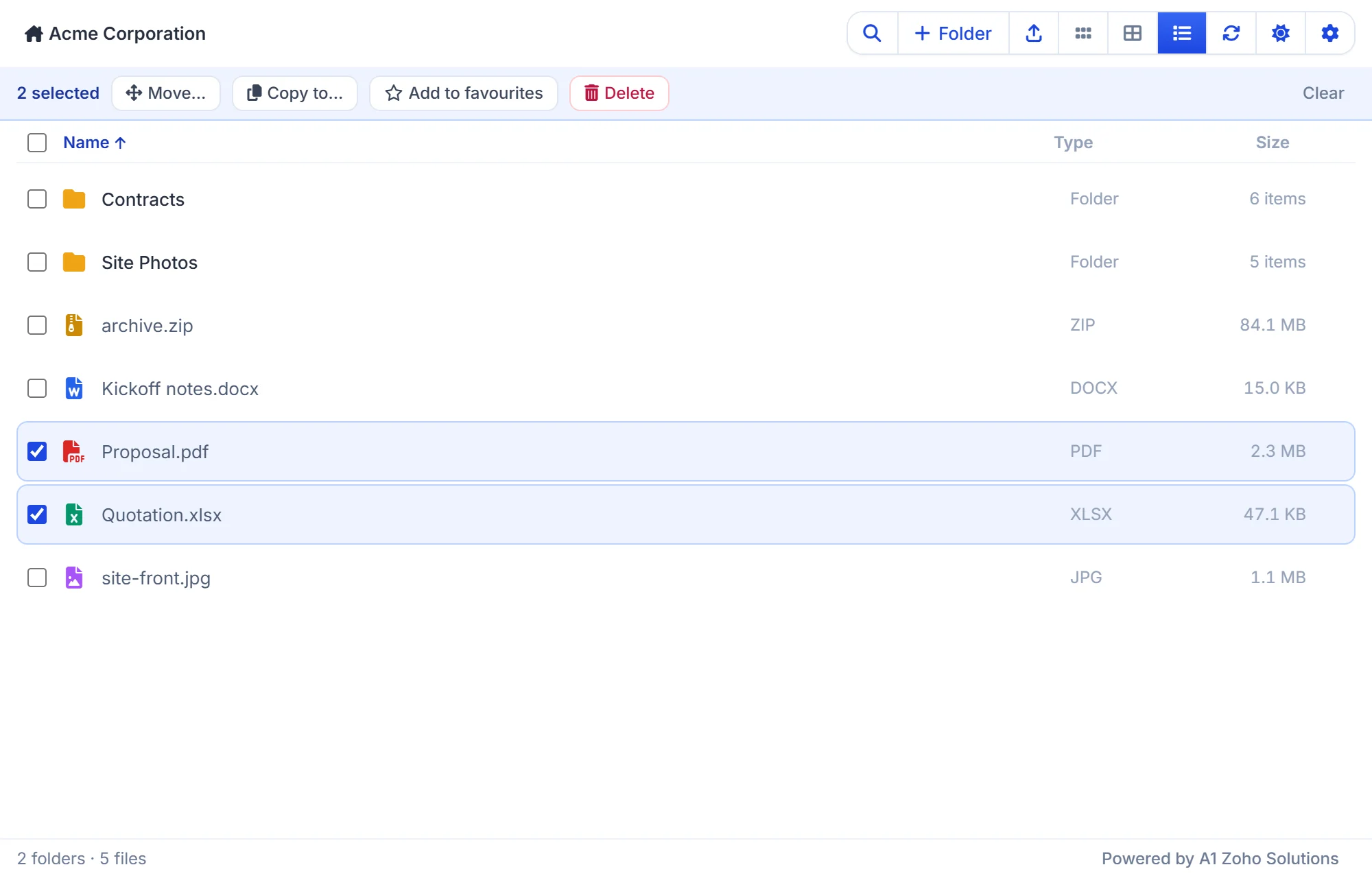Sort by the Type column header
This screenshot has width=1372, height=878.
point(1074,143)
